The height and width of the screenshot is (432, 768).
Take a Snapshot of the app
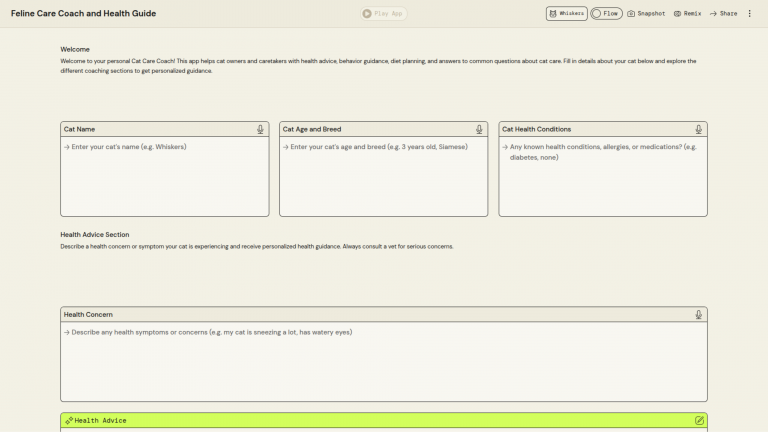click(646, 14)
